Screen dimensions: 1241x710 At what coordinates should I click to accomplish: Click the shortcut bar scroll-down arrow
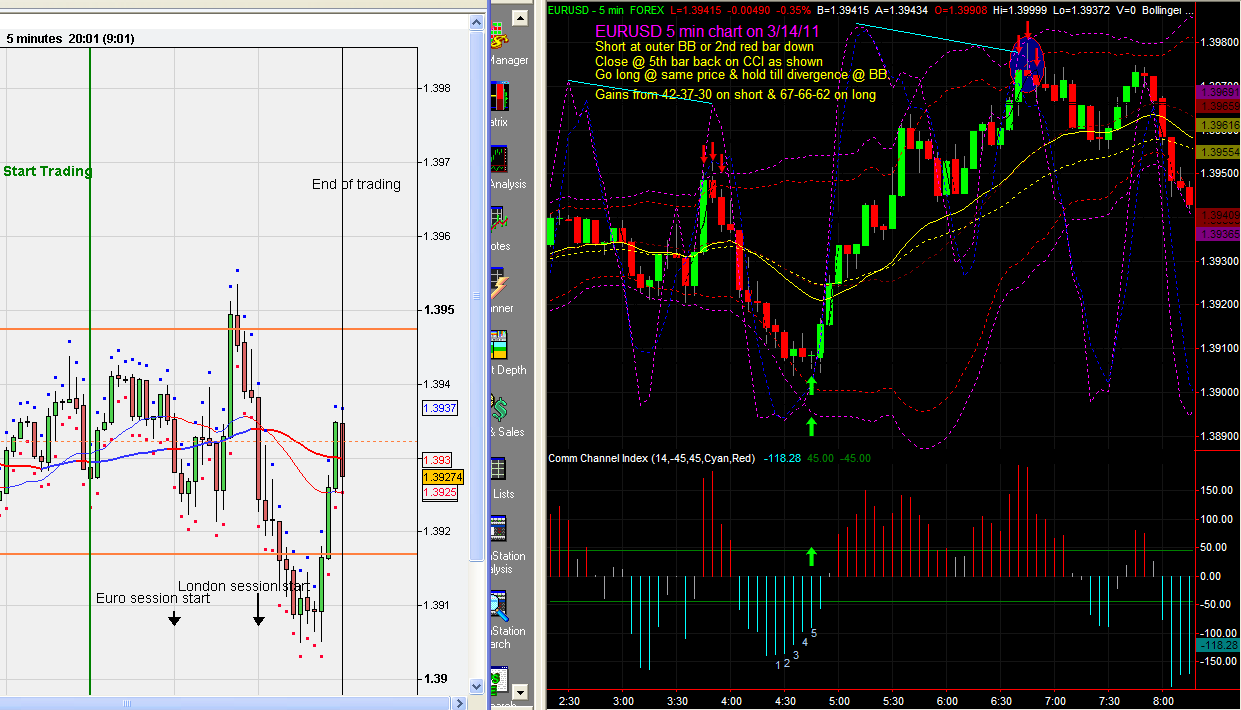point(520,691)
